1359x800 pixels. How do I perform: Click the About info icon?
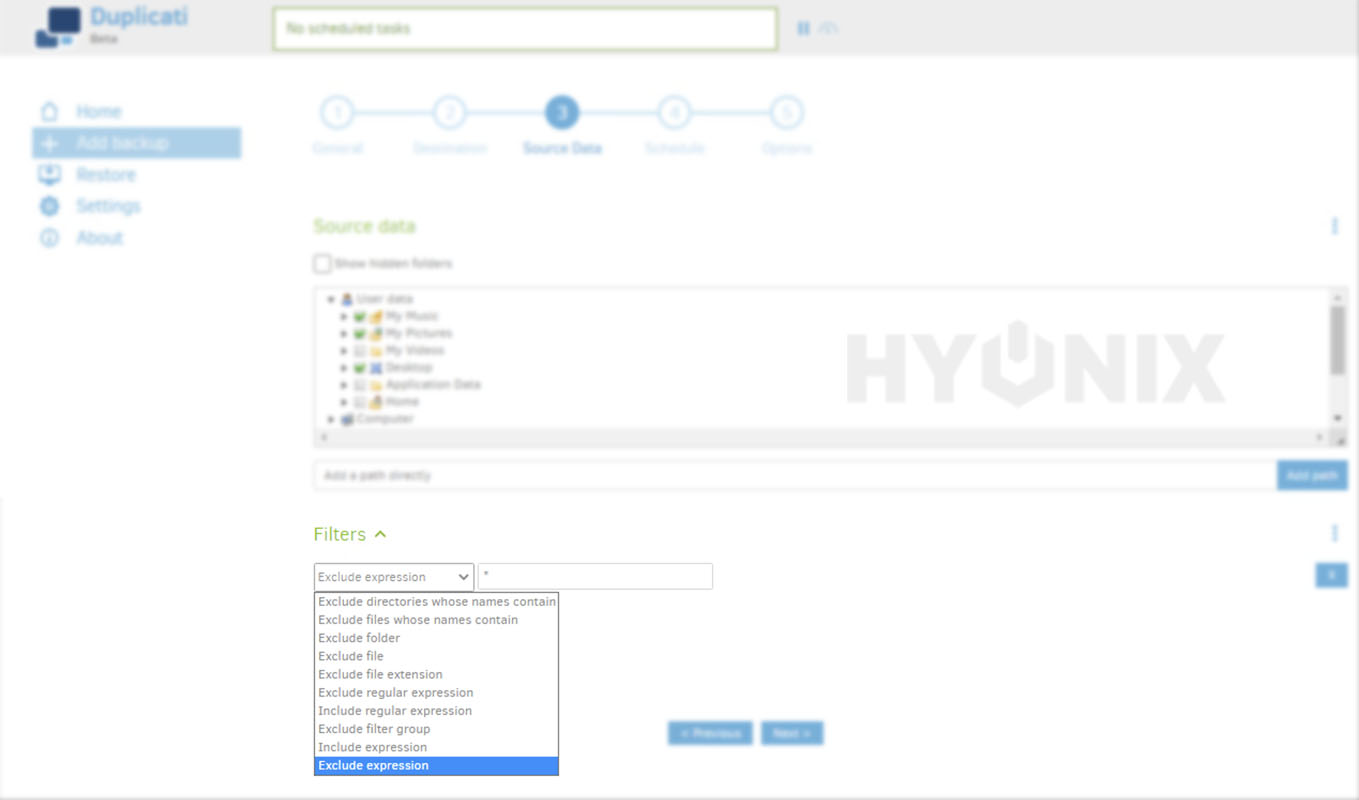[49, 239]
